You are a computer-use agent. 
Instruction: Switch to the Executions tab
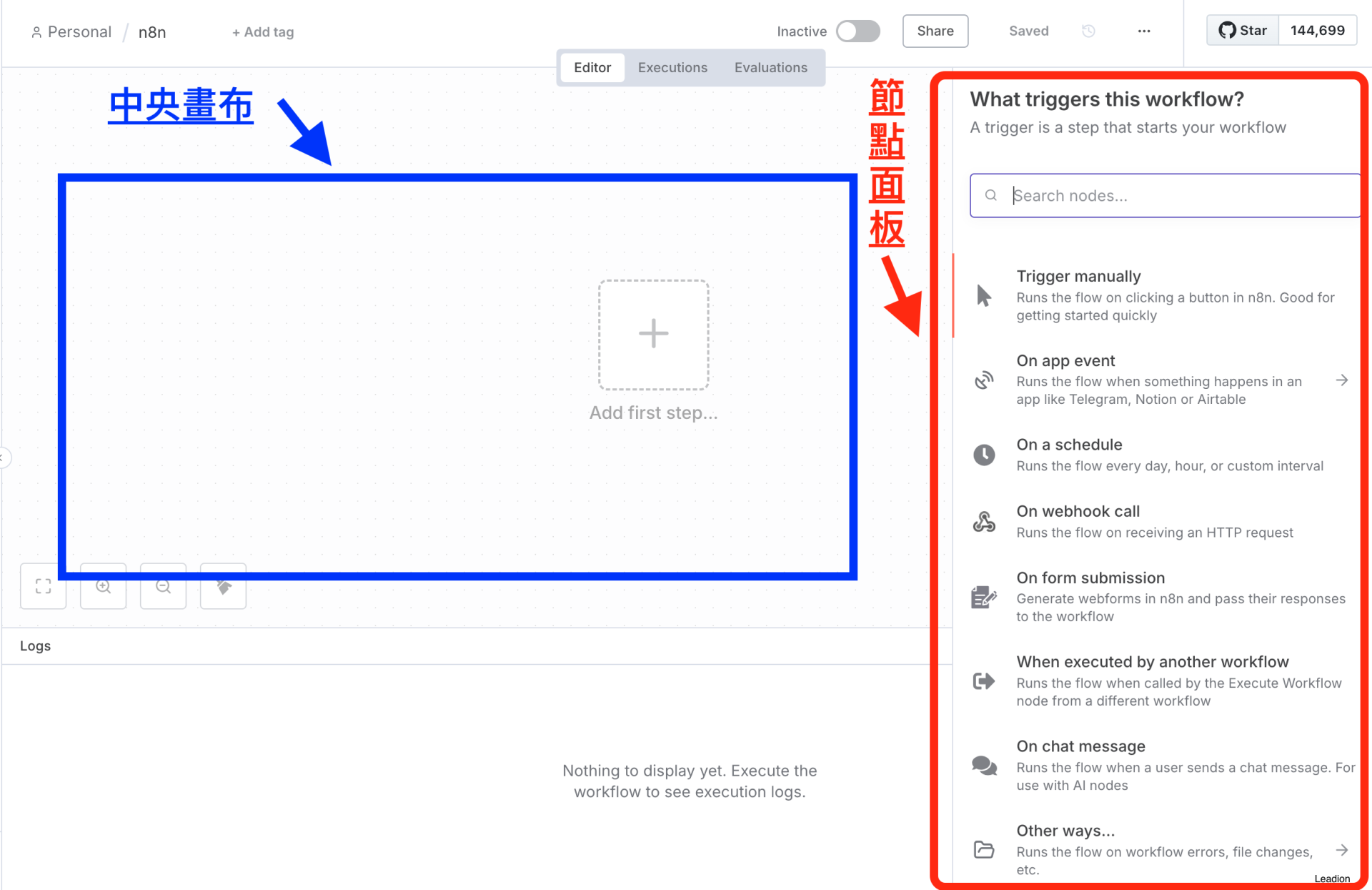point(672,67)
